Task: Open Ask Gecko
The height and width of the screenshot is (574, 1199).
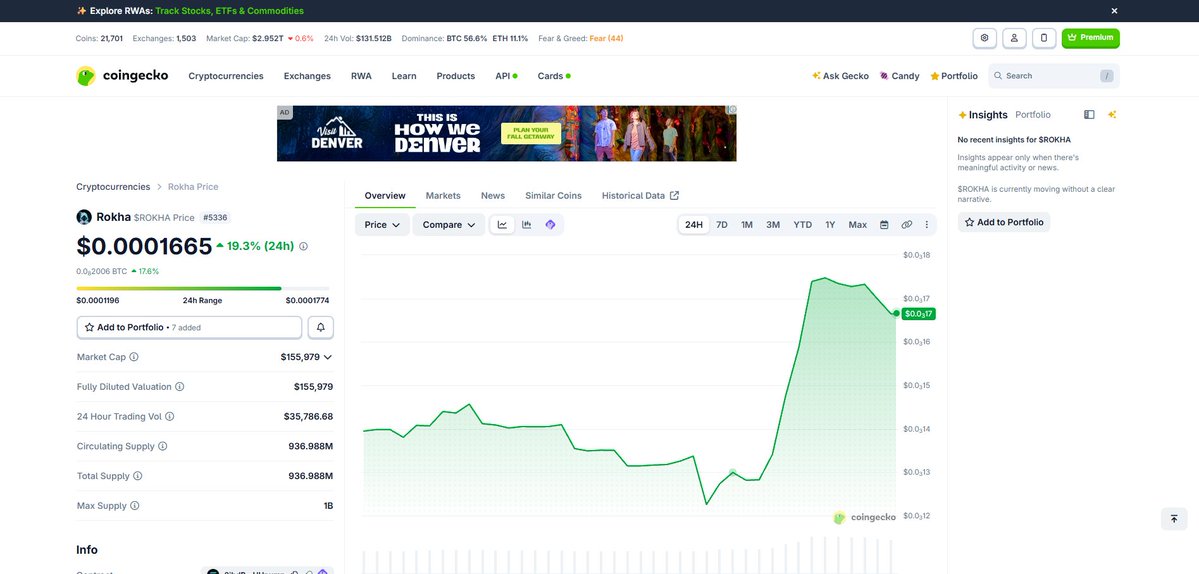Action: click(x=840, y=76)
